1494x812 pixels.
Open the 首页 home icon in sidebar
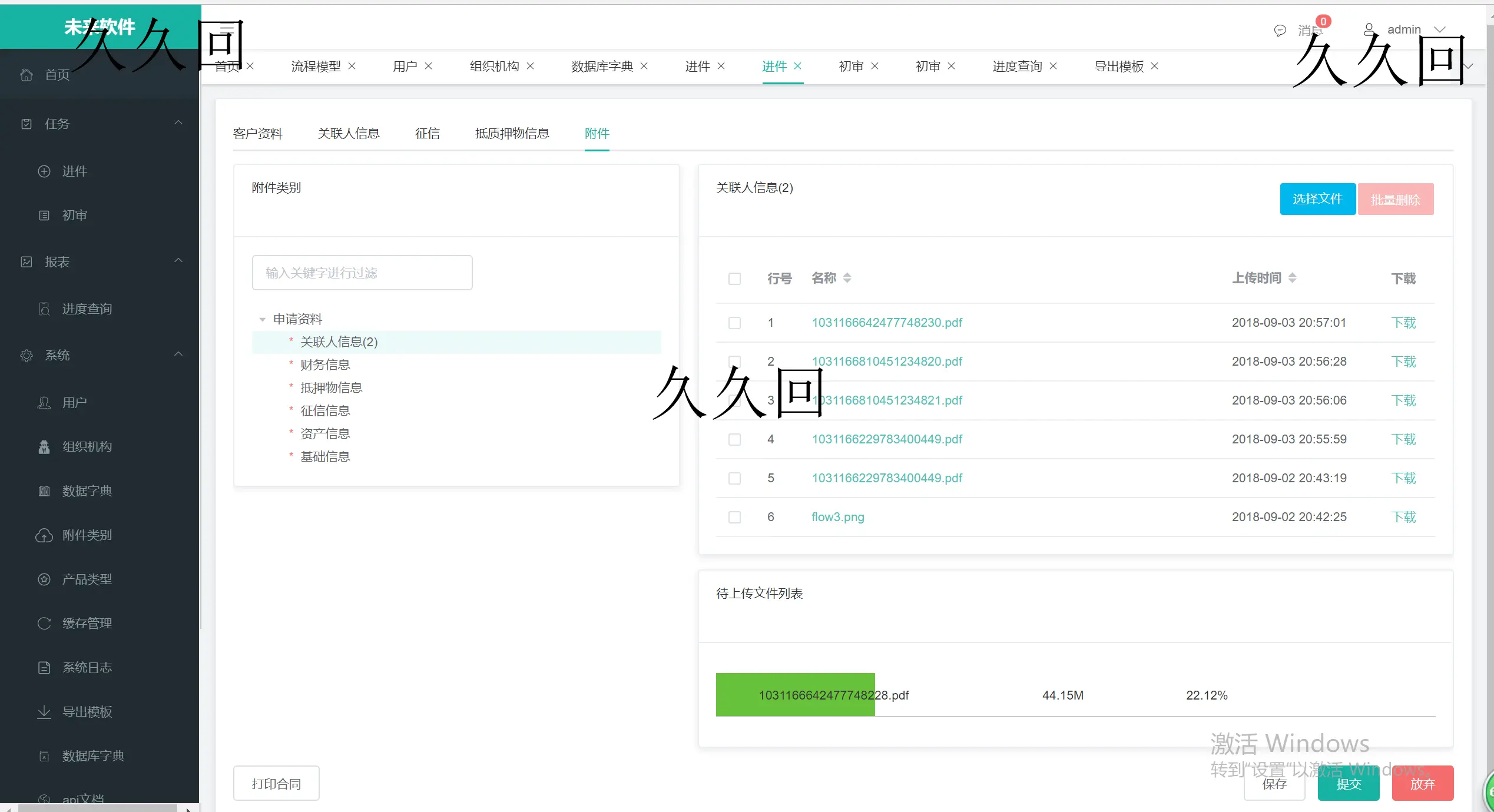pos(26,74)
